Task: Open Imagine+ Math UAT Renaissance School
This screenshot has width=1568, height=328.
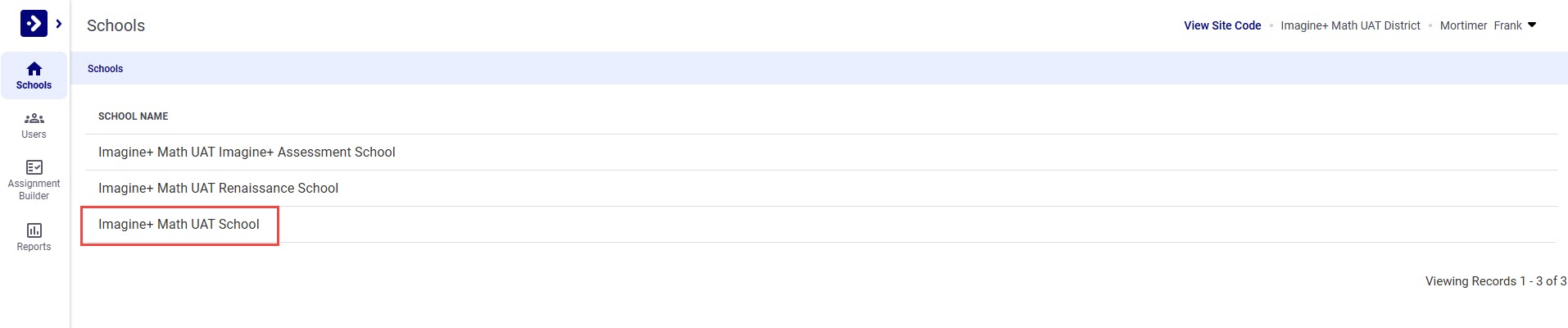Action: [218, 189]
